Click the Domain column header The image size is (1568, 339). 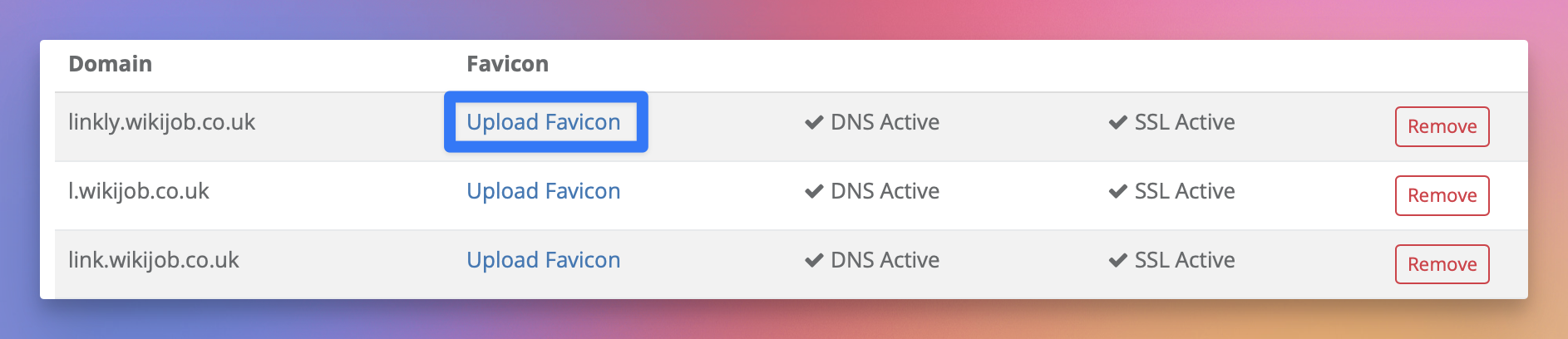[110, 64]
